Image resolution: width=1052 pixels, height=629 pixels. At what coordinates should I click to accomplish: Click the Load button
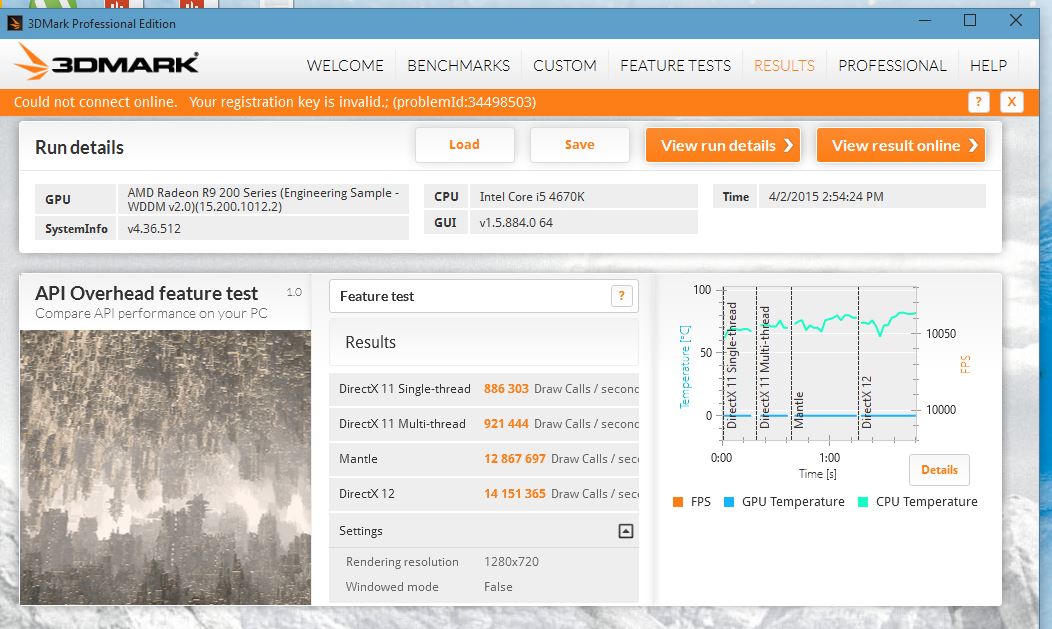(x=464, y=145)
